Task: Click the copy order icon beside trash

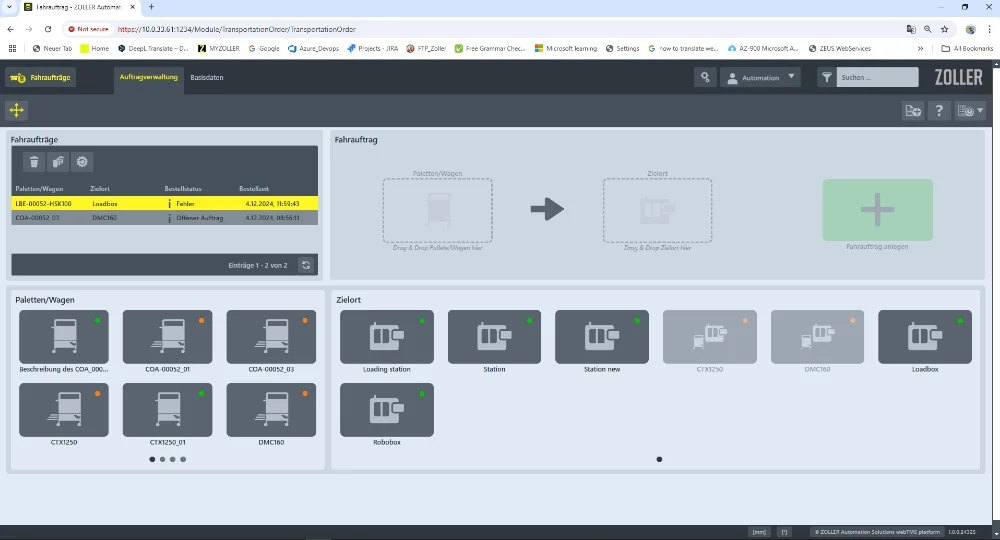Action: 58,162
